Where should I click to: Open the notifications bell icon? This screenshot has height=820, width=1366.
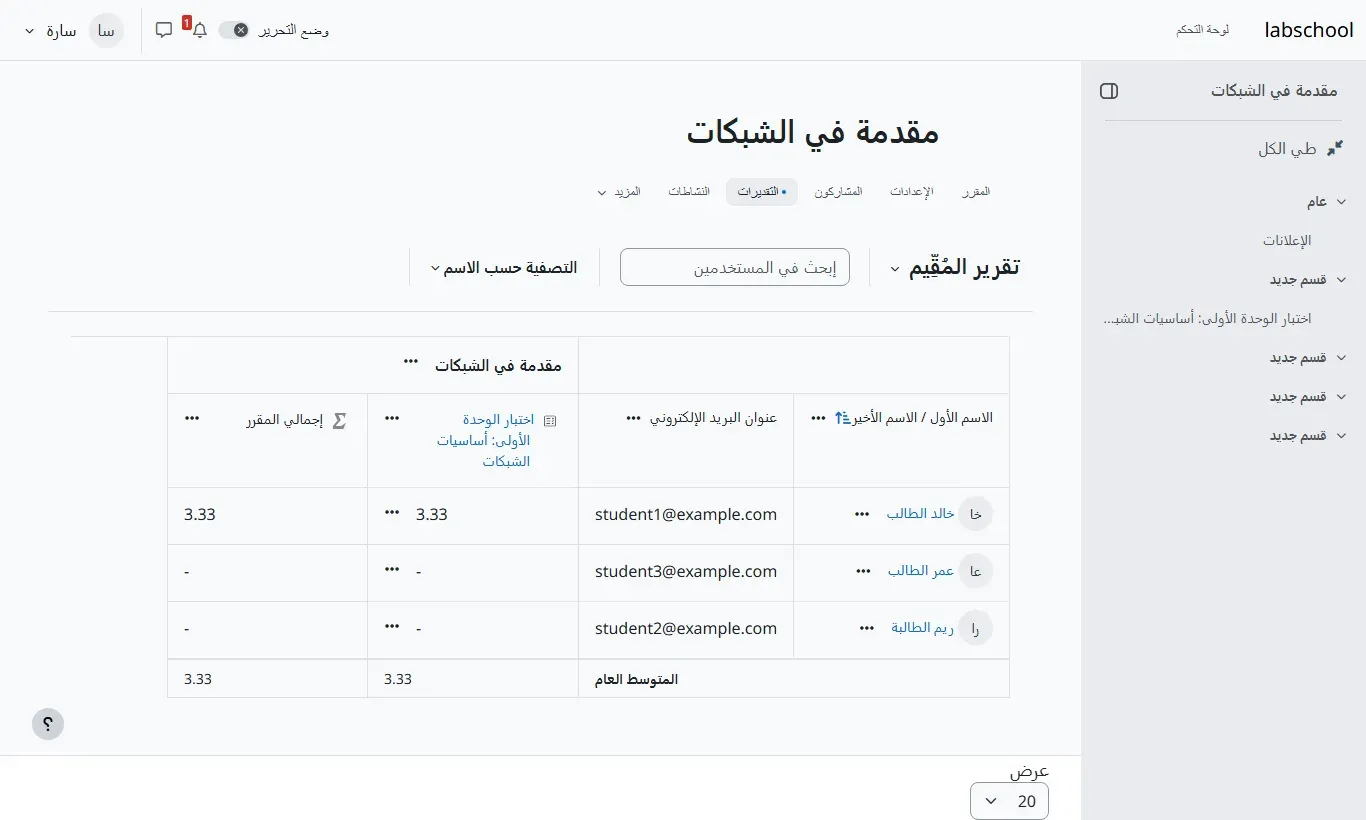coord(199,30)
